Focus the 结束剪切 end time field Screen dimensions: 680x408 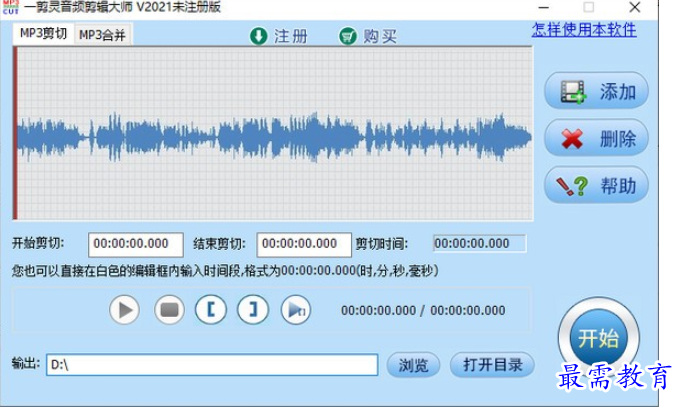coord(304,244)
